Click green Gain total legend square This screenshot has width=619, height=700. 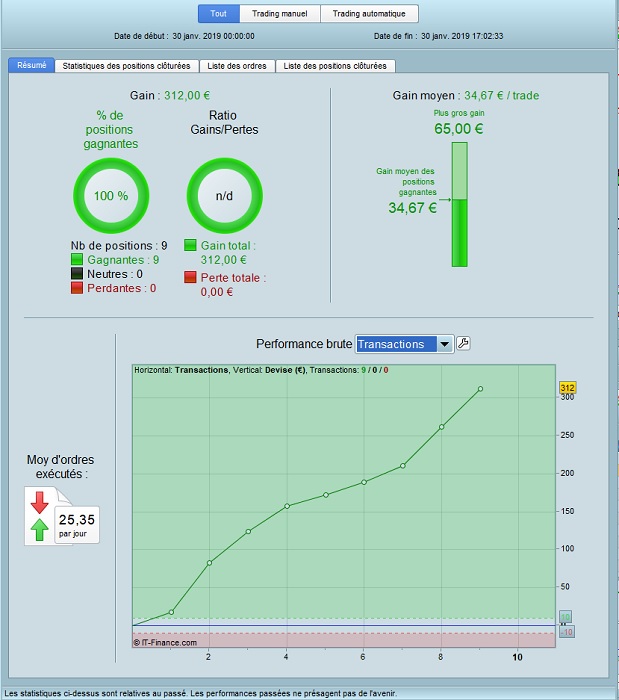point(190,245)
